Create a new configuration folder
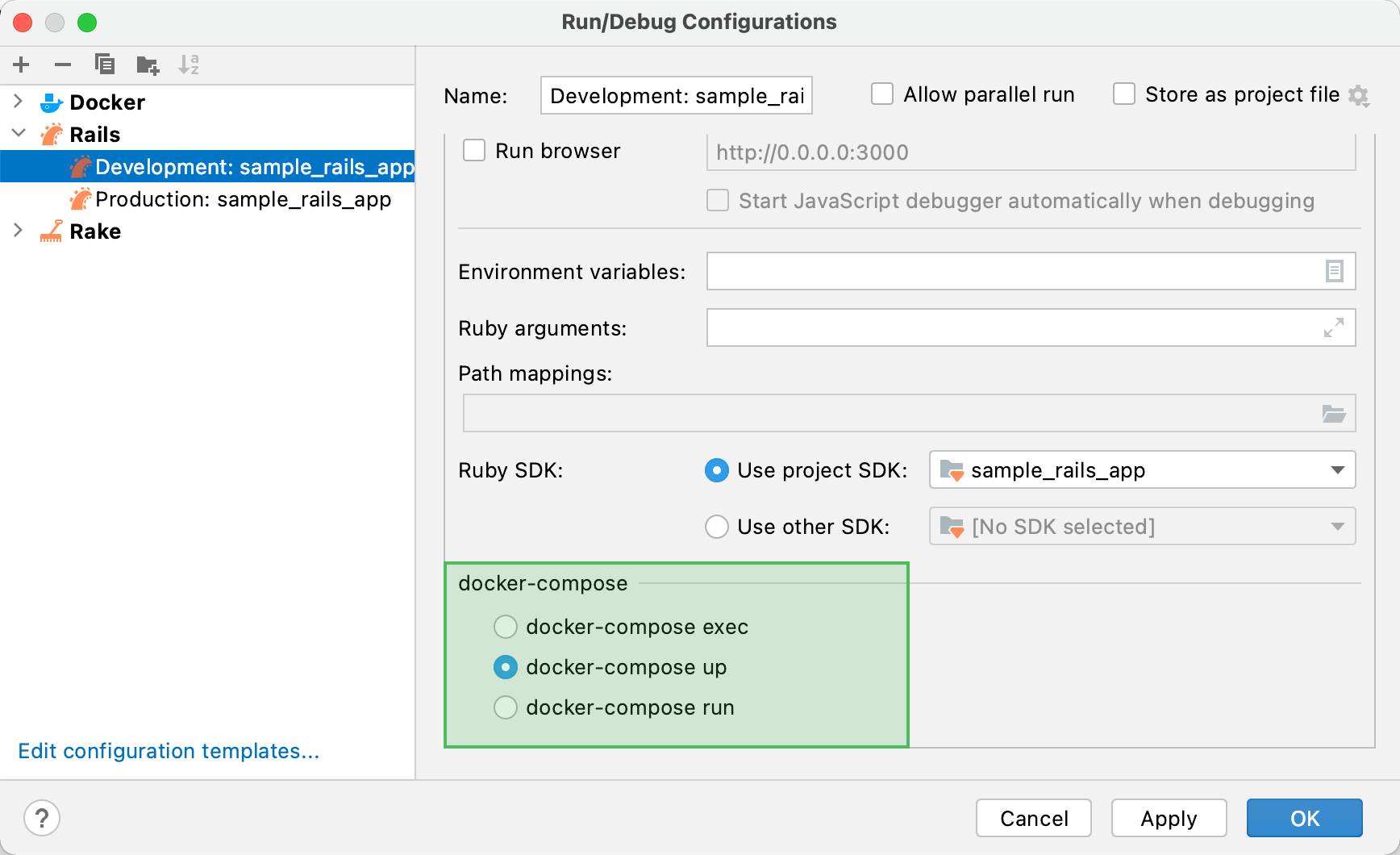Viewport: 1400px width, 855px height. 147,65
